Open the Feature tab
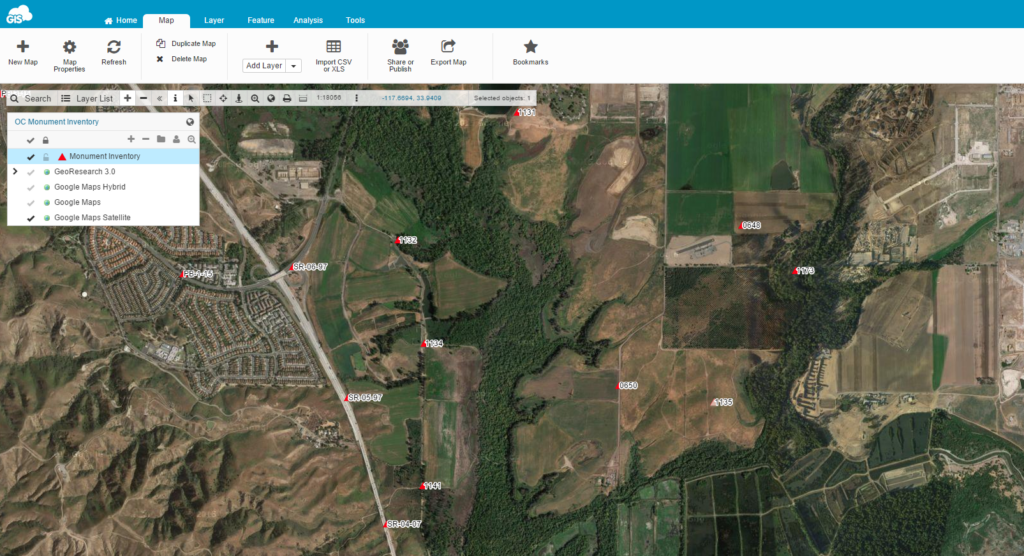 pyautogui.click(x=261, y=20)
